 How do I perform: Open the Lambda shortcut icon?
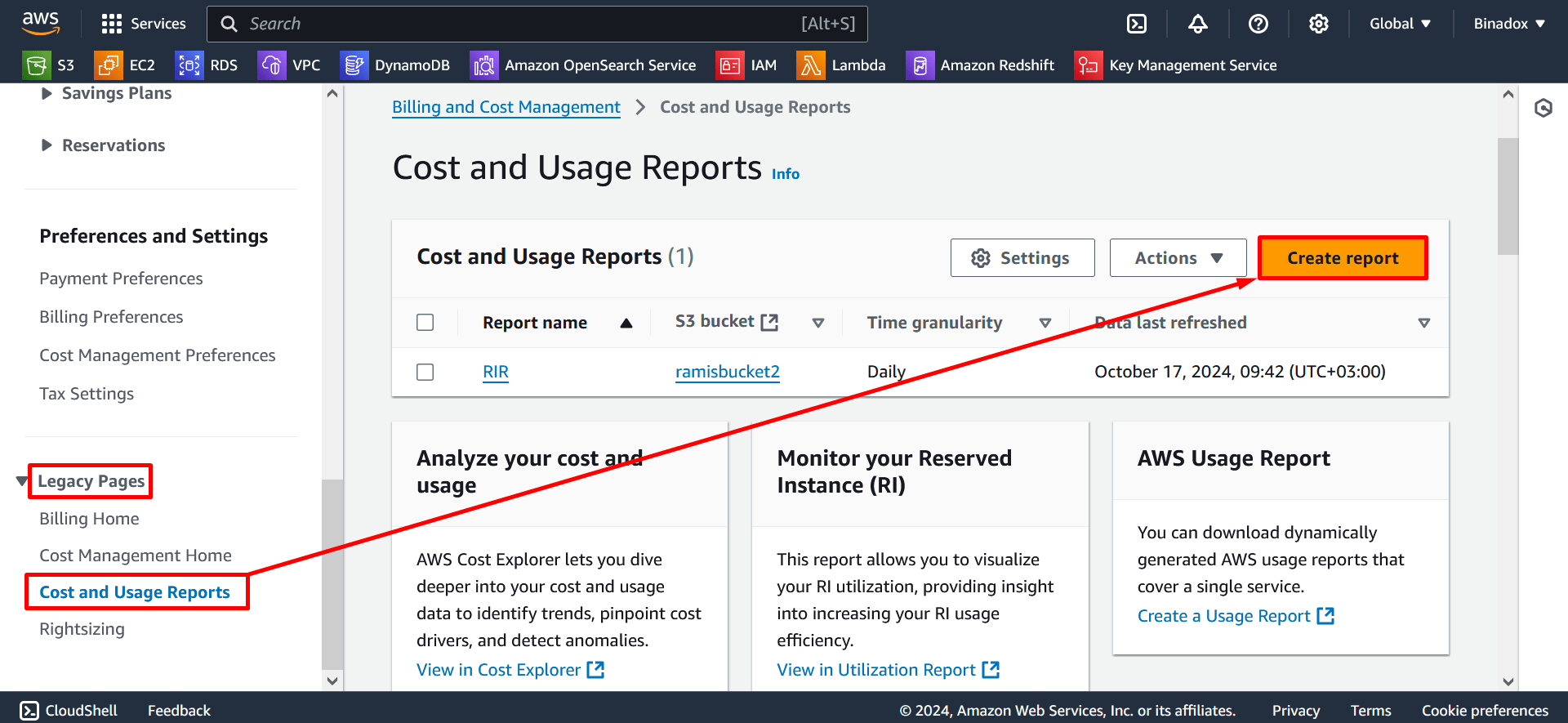[x=810, y=65]
